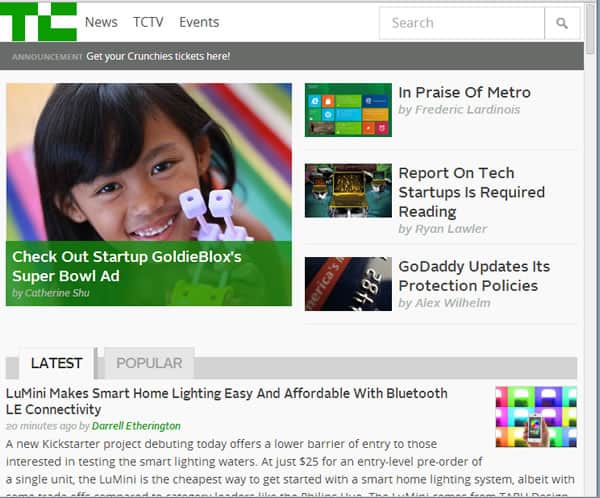Open the News menu item

click(x=101, y=22)
